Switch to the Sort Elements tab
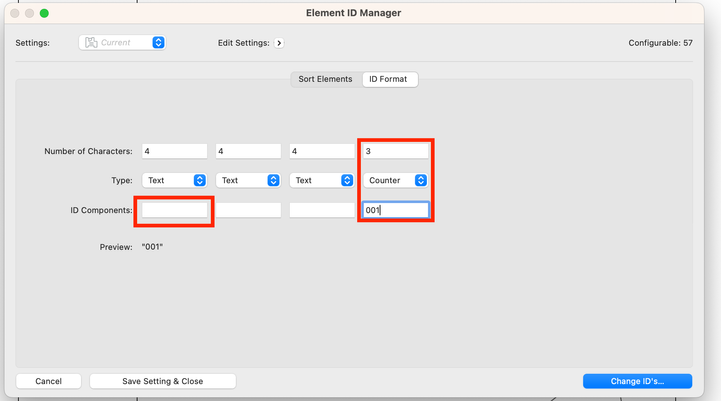Viewport: 721px width, 401px height. coord(325,79)
